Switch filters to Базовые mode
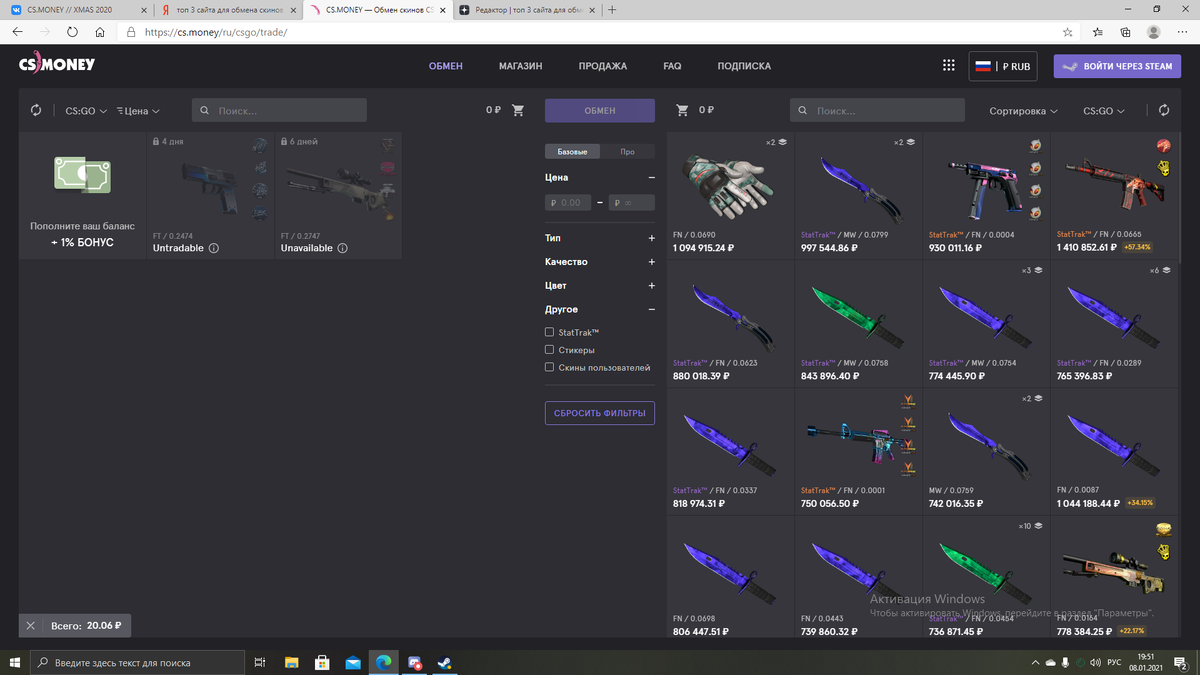Image resolution: width=1200 pixels, height=675 pixels. [572, 152]
